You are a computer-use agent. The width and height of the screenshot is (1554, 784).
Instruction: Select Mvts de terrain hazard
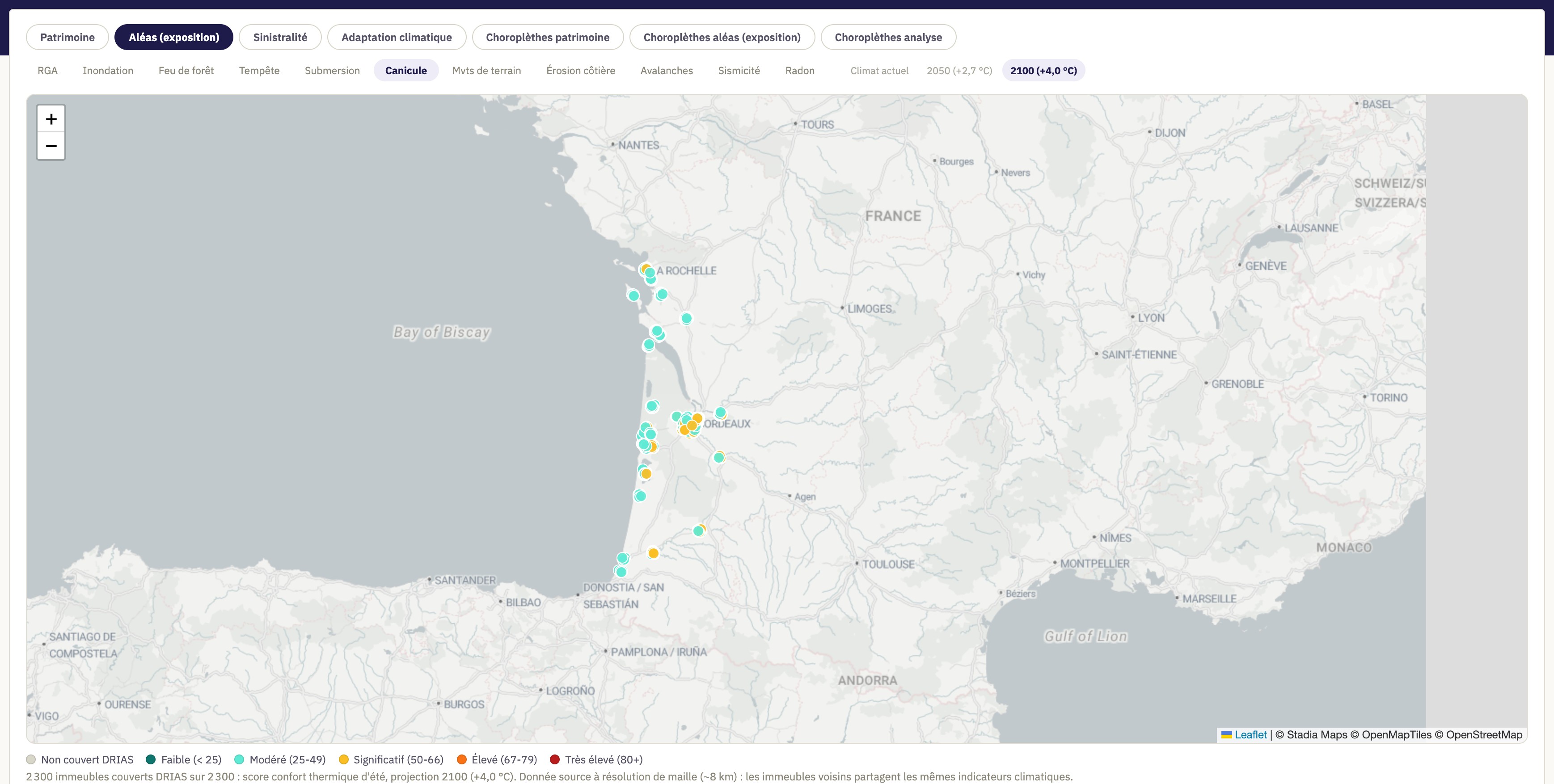tap(486, 71)
